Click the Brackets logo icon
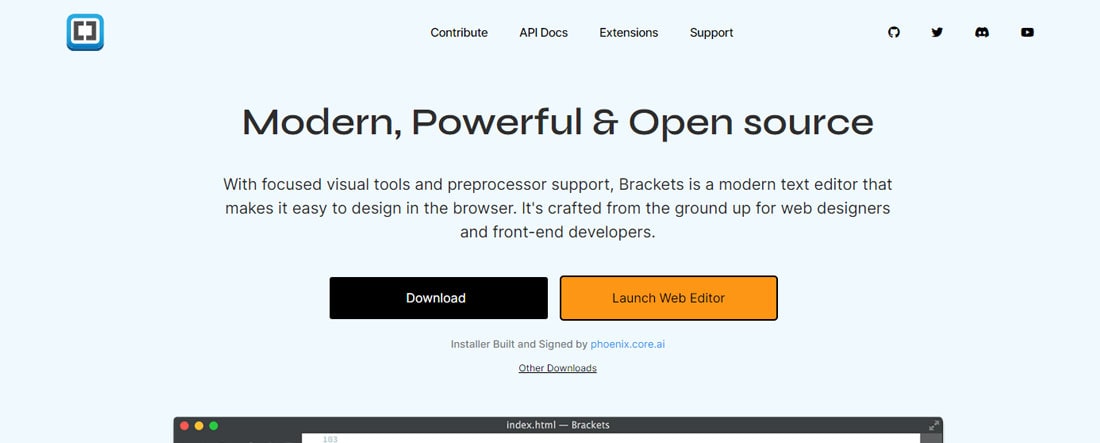1100x443 pixels. click(85, 32)
